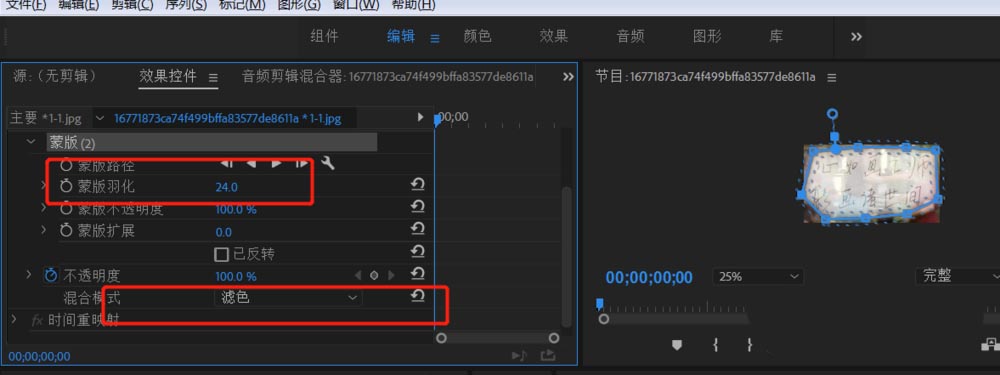Screen dimensions: 1000x375
Task: Switch to the 库 workspace
Action: [x=776, y=37]
